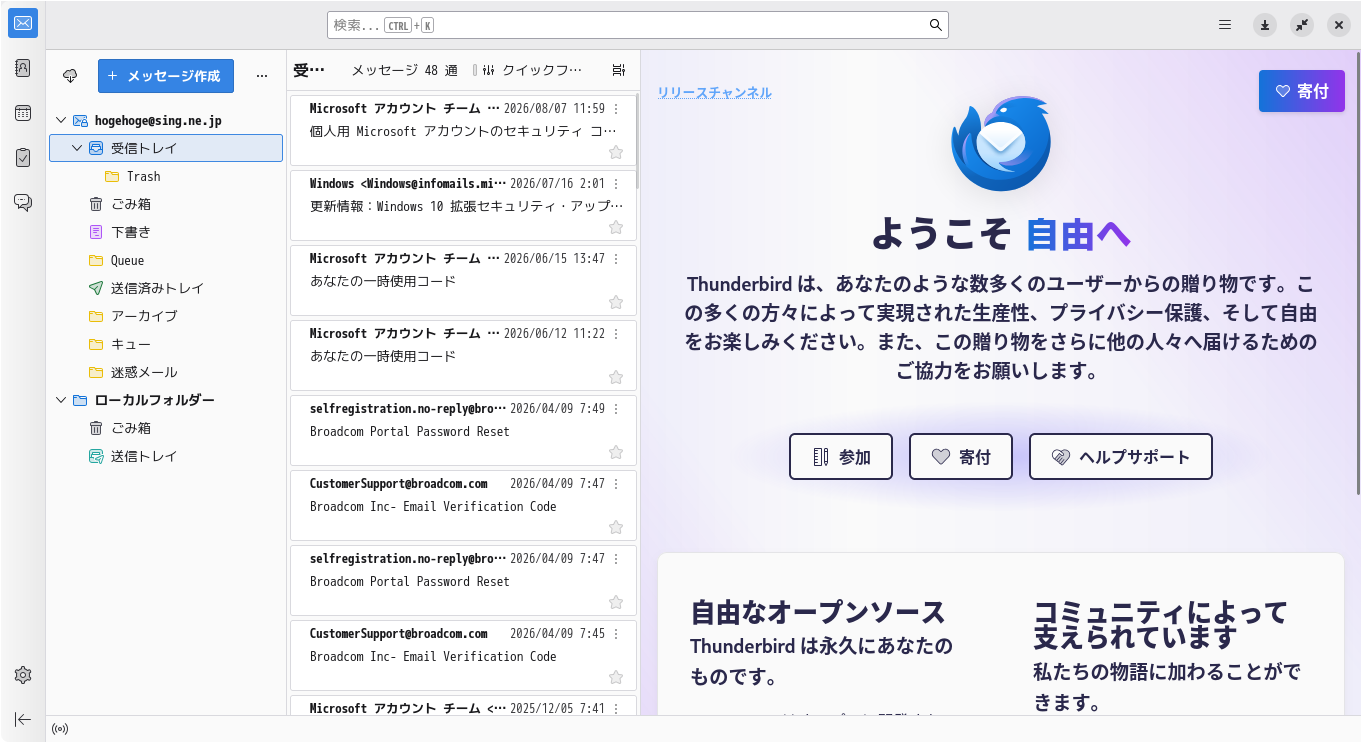Open the 送信済みトレイ folder

166,288
